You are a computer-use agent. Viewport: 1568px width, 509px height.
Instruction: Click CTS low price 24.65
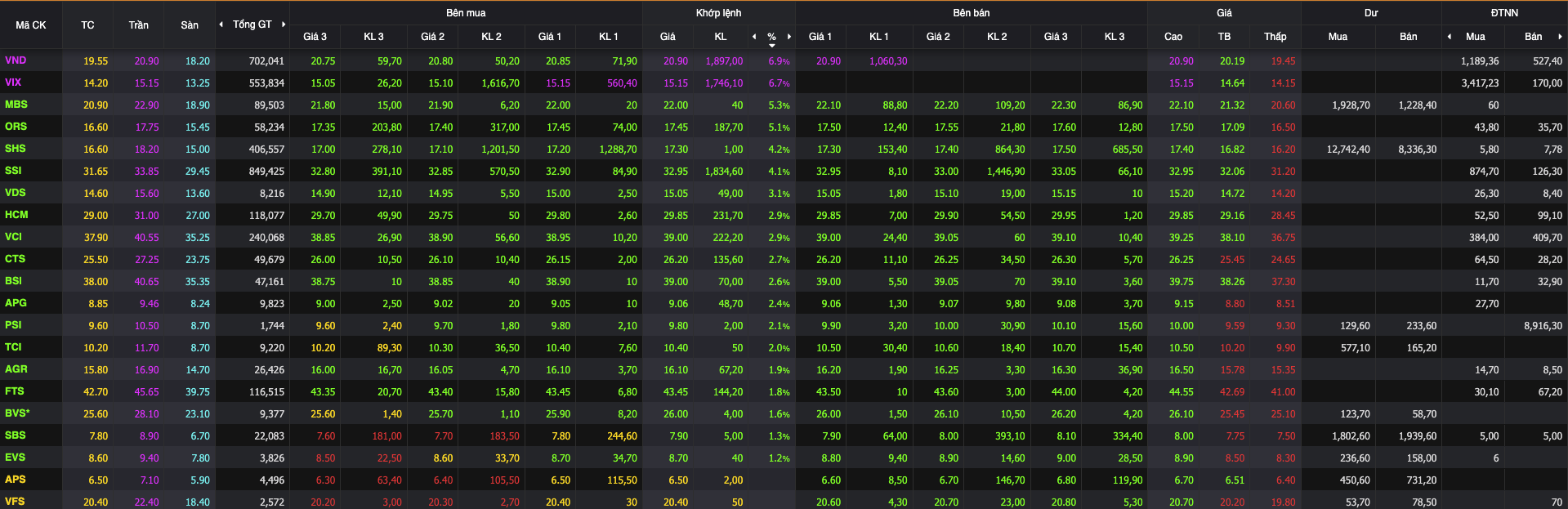coord(1283,260)
